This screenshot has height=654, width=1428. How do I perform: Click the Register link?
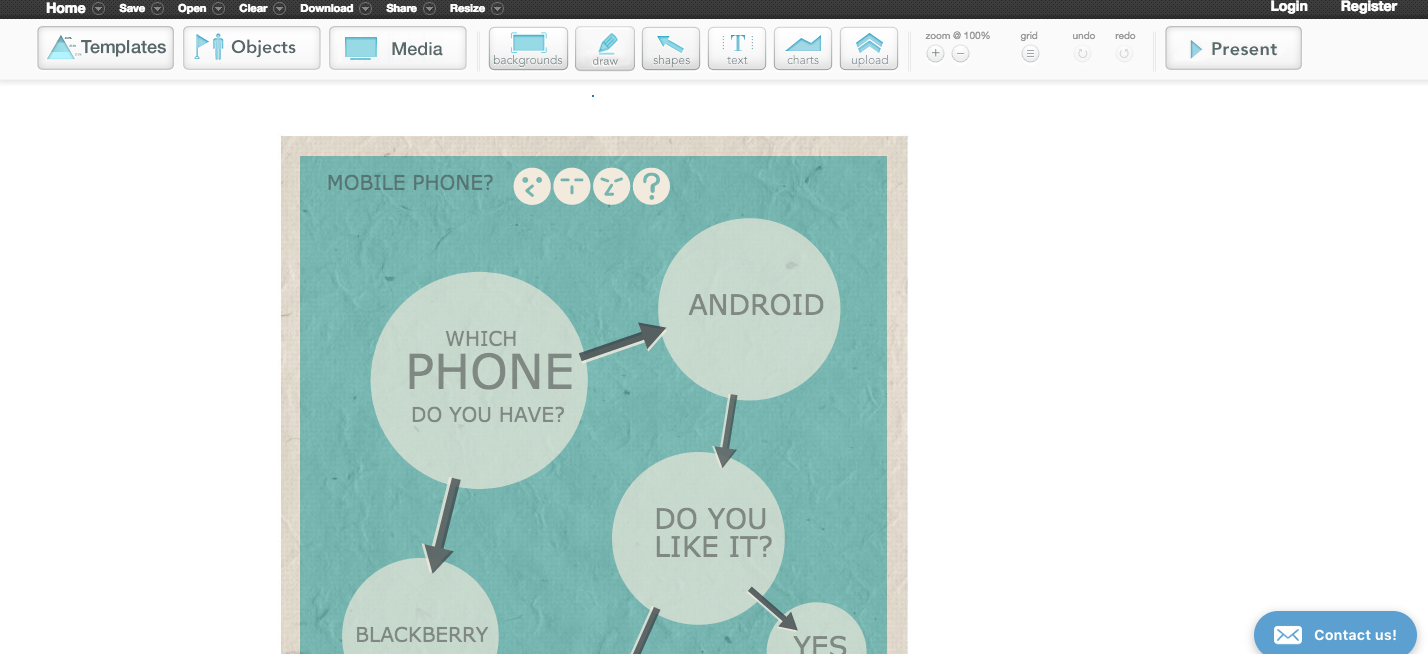tap(1369, 7)
